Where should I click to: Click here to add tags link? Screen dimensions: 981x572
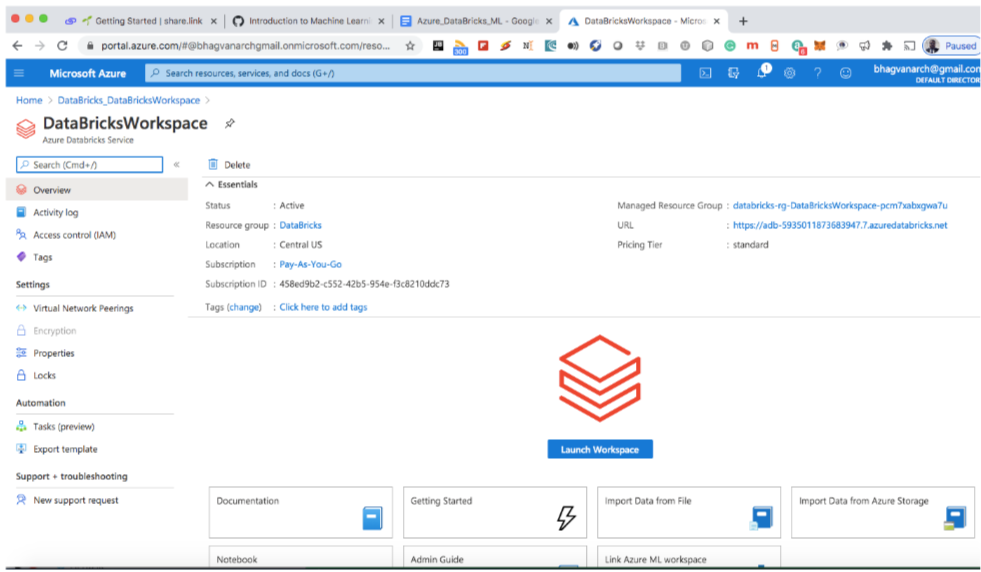coord(323,307)
